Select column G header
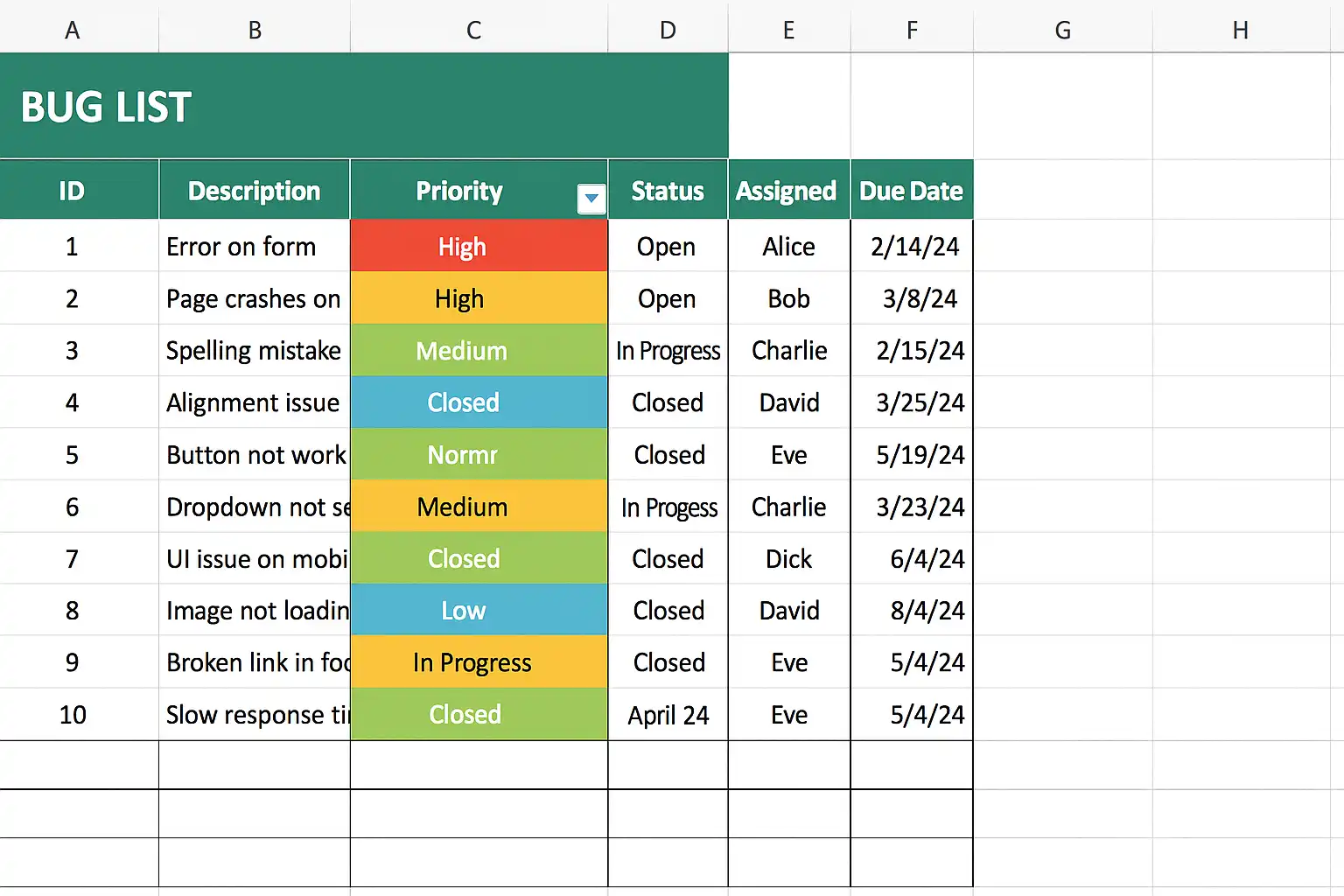Image resolution: width=1344 pixels, height=896 pixels. pos(1062,29)
